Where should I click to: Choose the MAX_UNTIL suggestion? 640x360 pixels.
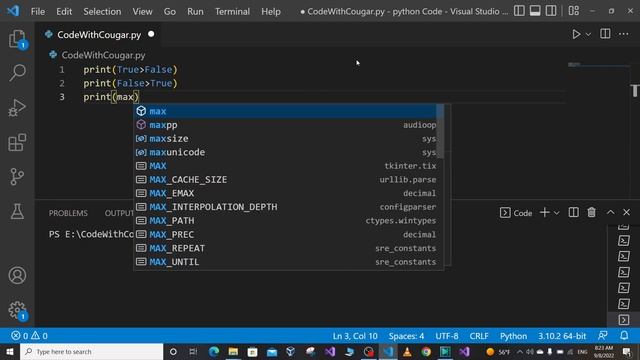285,262
